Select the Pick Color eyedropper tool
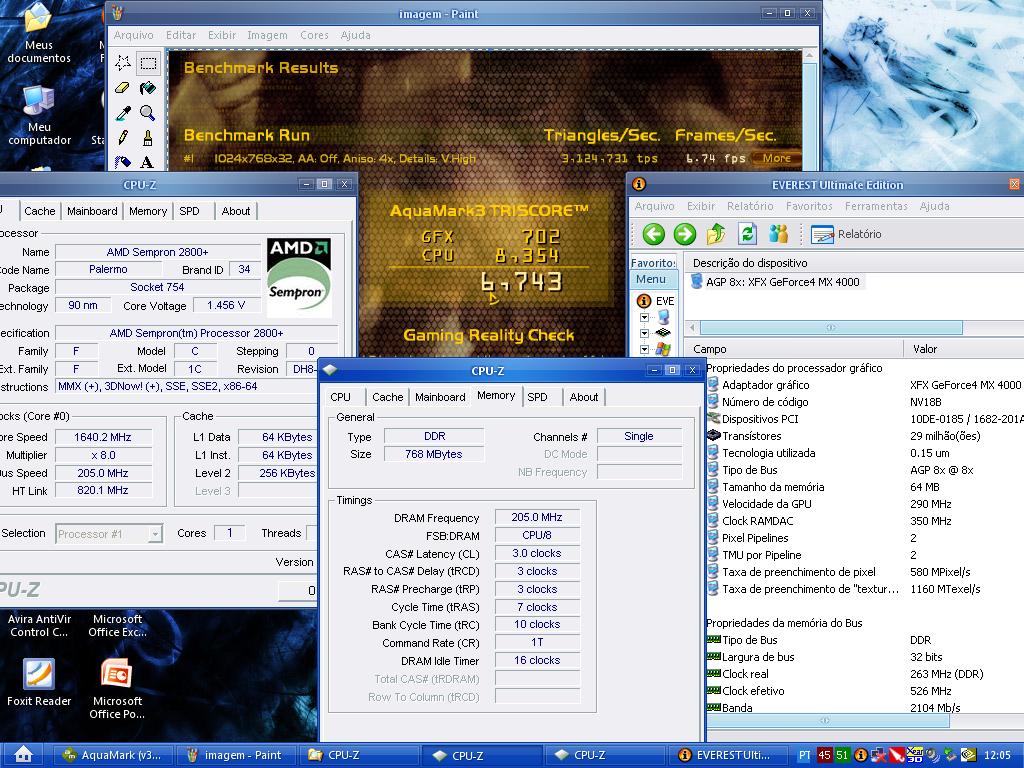This screenshot has height=768, width=1024. (x=123, y=113)
